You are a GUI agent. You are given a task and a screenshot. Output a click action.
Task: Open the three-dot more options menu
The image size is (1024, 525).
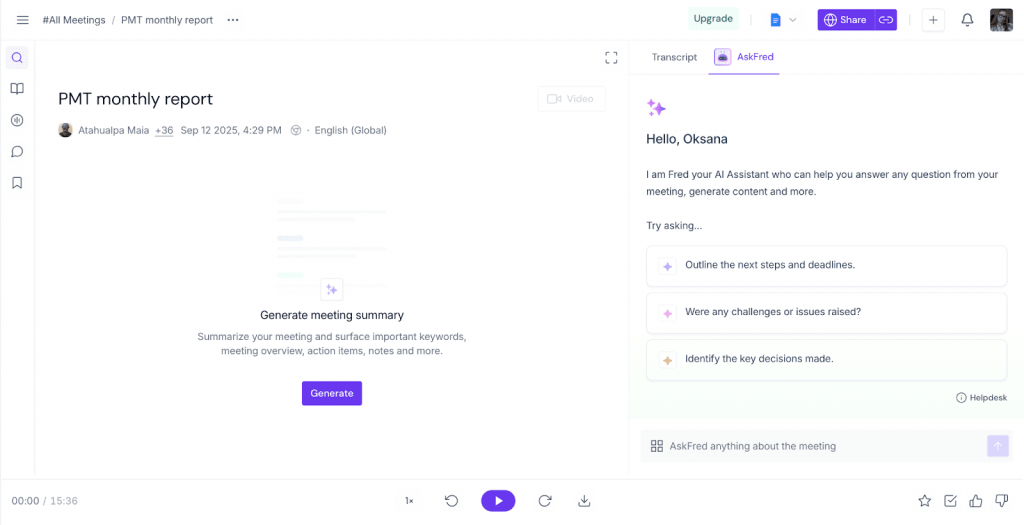pos(233,20)
